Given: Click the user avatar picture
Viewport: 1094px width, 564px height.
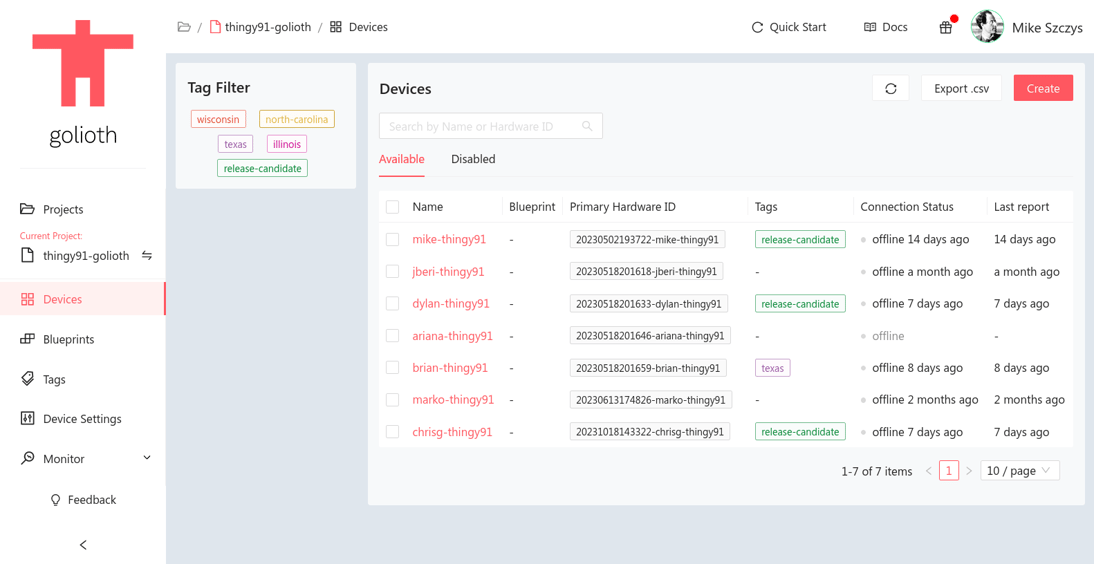Looking at the screenshot, I should pos(986,27).
